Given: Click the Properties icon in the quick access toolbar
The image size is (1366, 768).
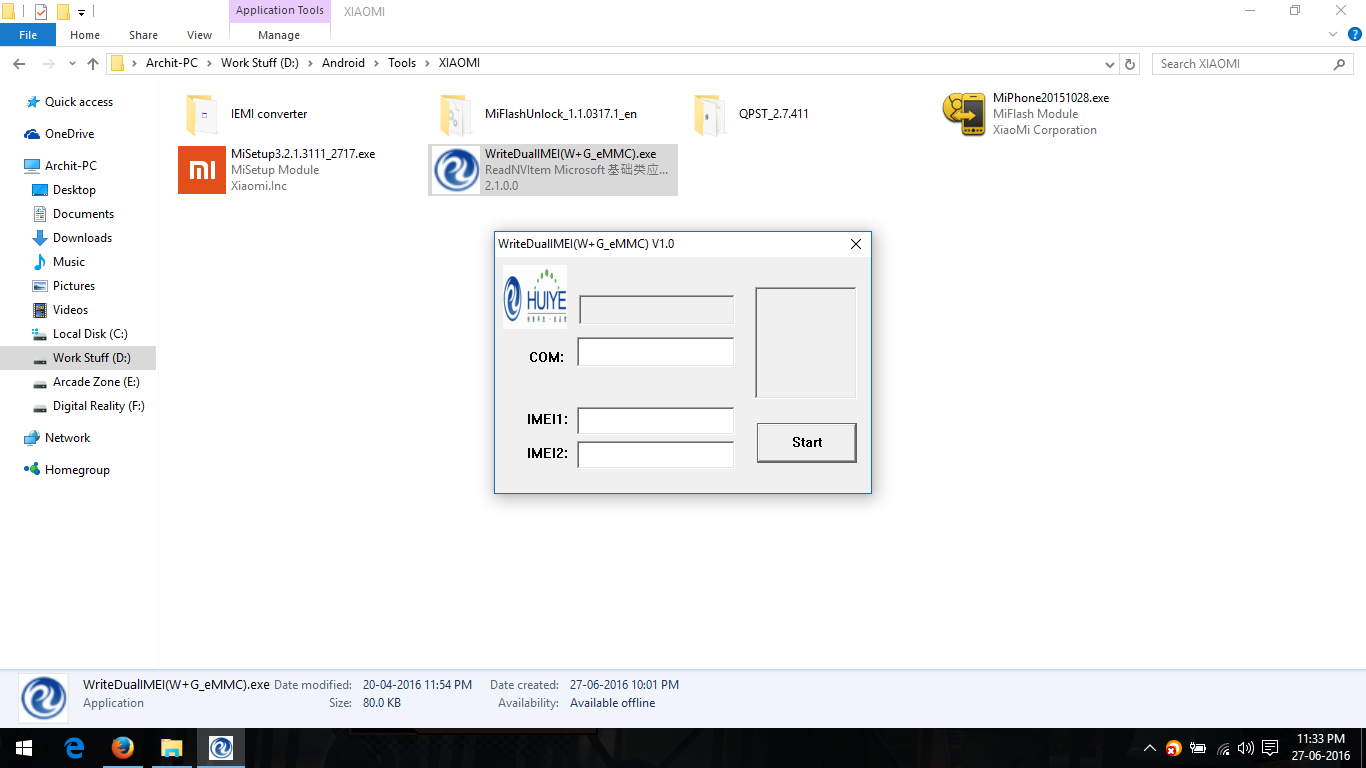Looking at the screenshot, I should tap(41, 12).
